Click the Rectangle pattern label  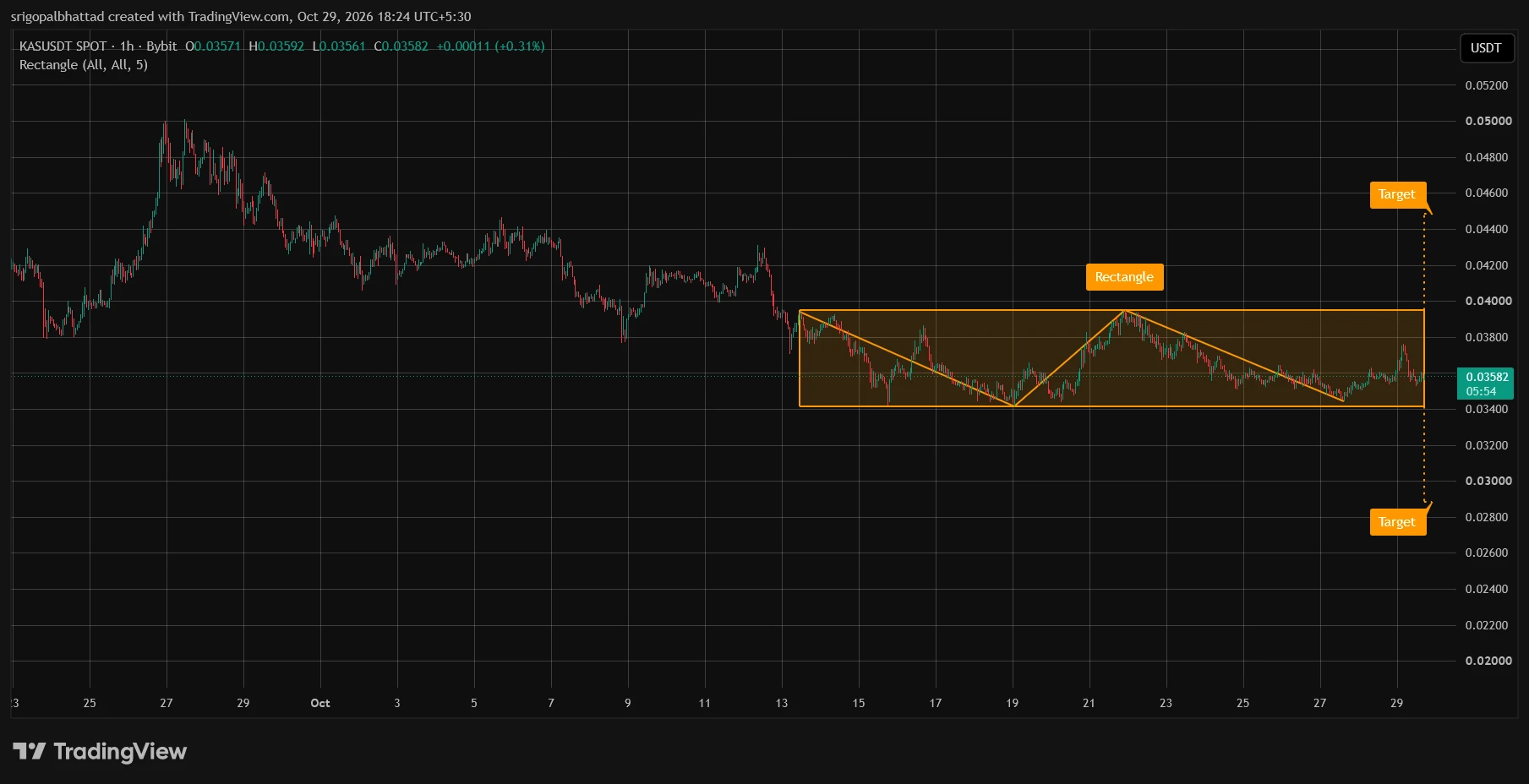pyautogui.click(x=1124, y=277)
